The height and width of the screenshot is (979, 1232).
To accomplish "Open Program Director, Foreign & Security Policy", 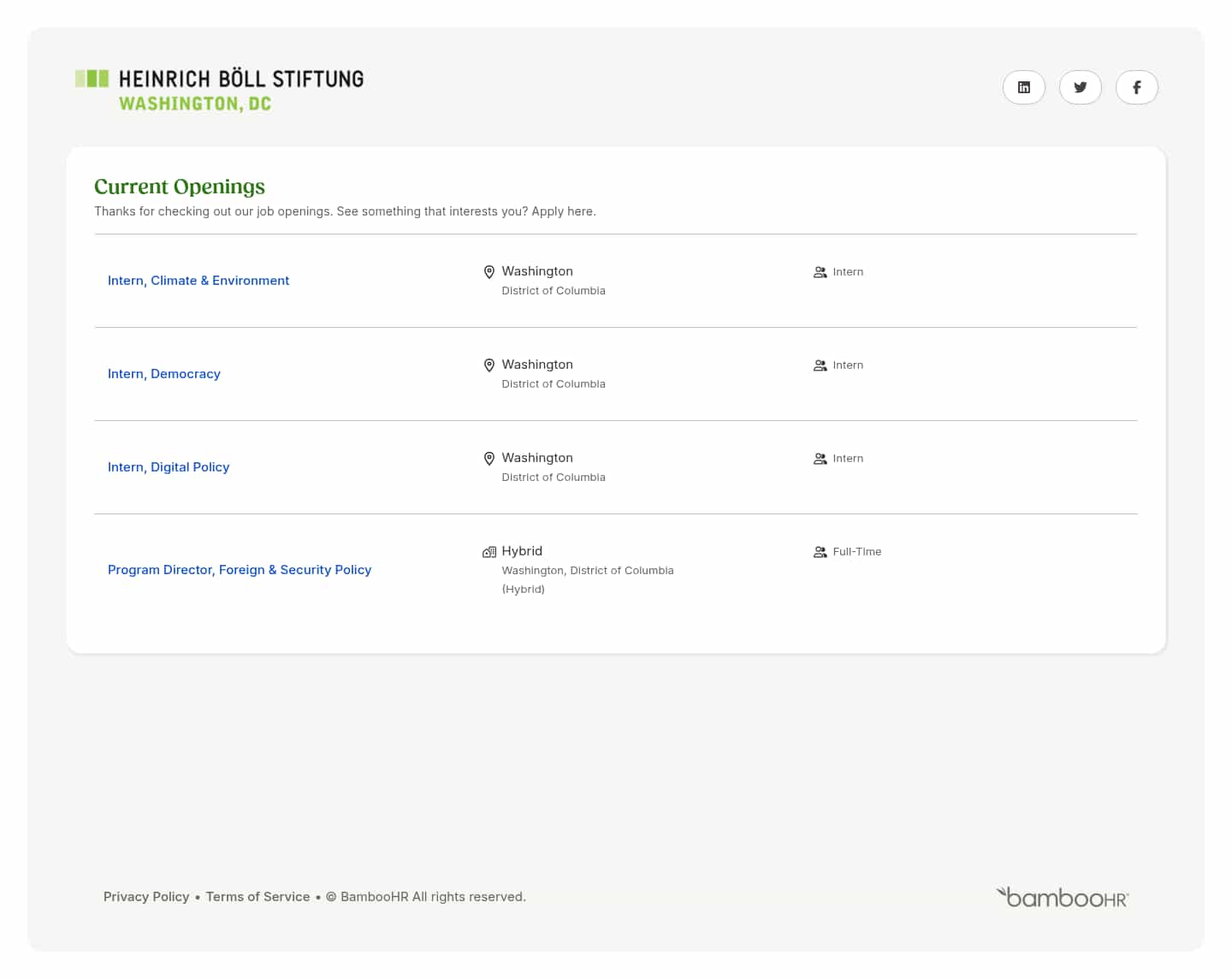I will click(x=240, y=570).
